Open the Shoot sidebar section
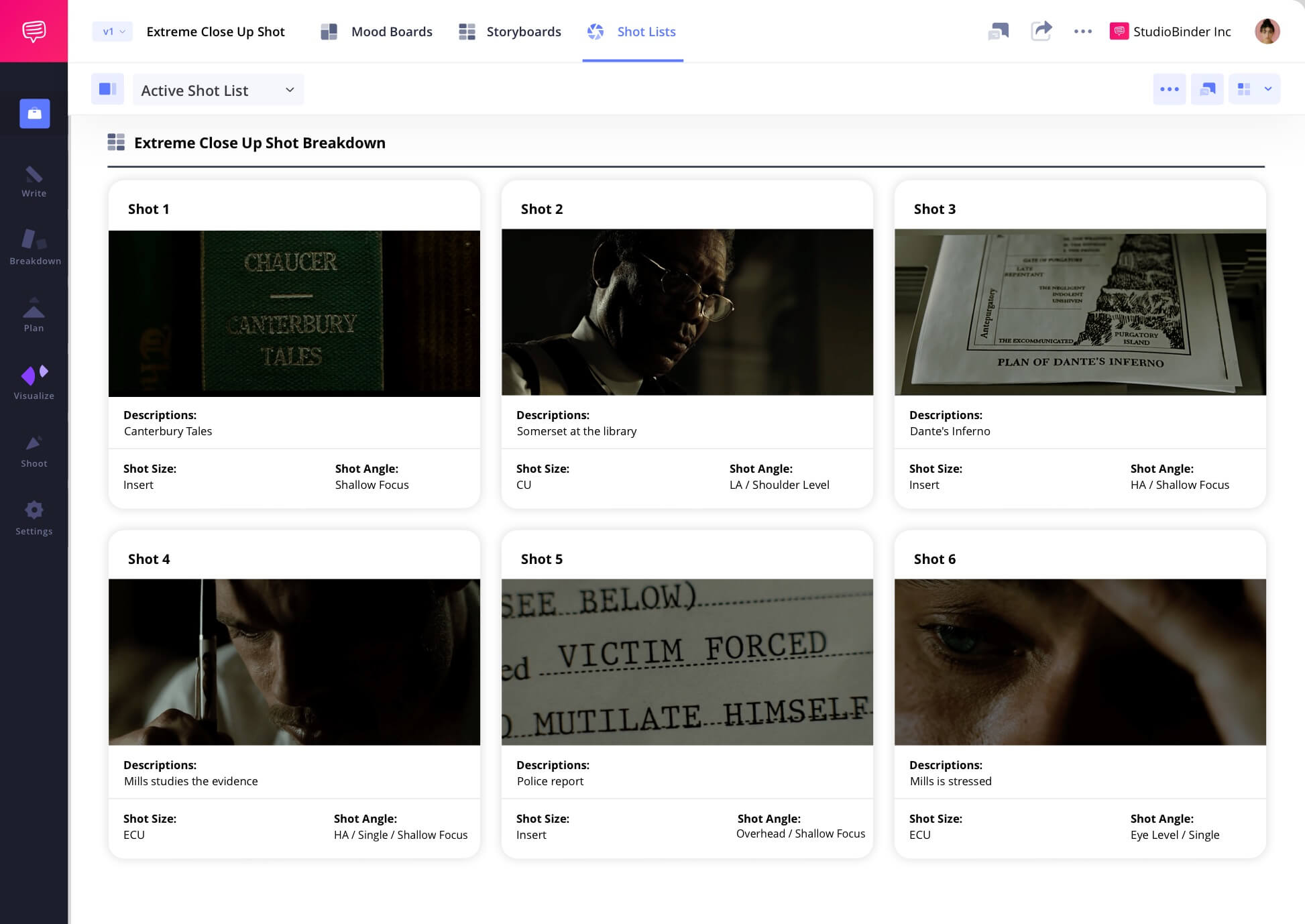1305x924 pixels. point(34,451)
